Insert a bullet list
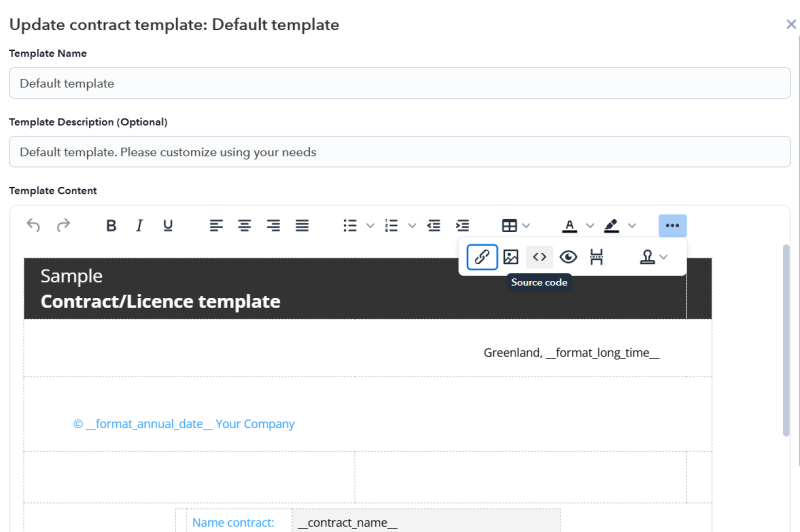The width and height of the screenshot is (800, 532). point(350,225)
